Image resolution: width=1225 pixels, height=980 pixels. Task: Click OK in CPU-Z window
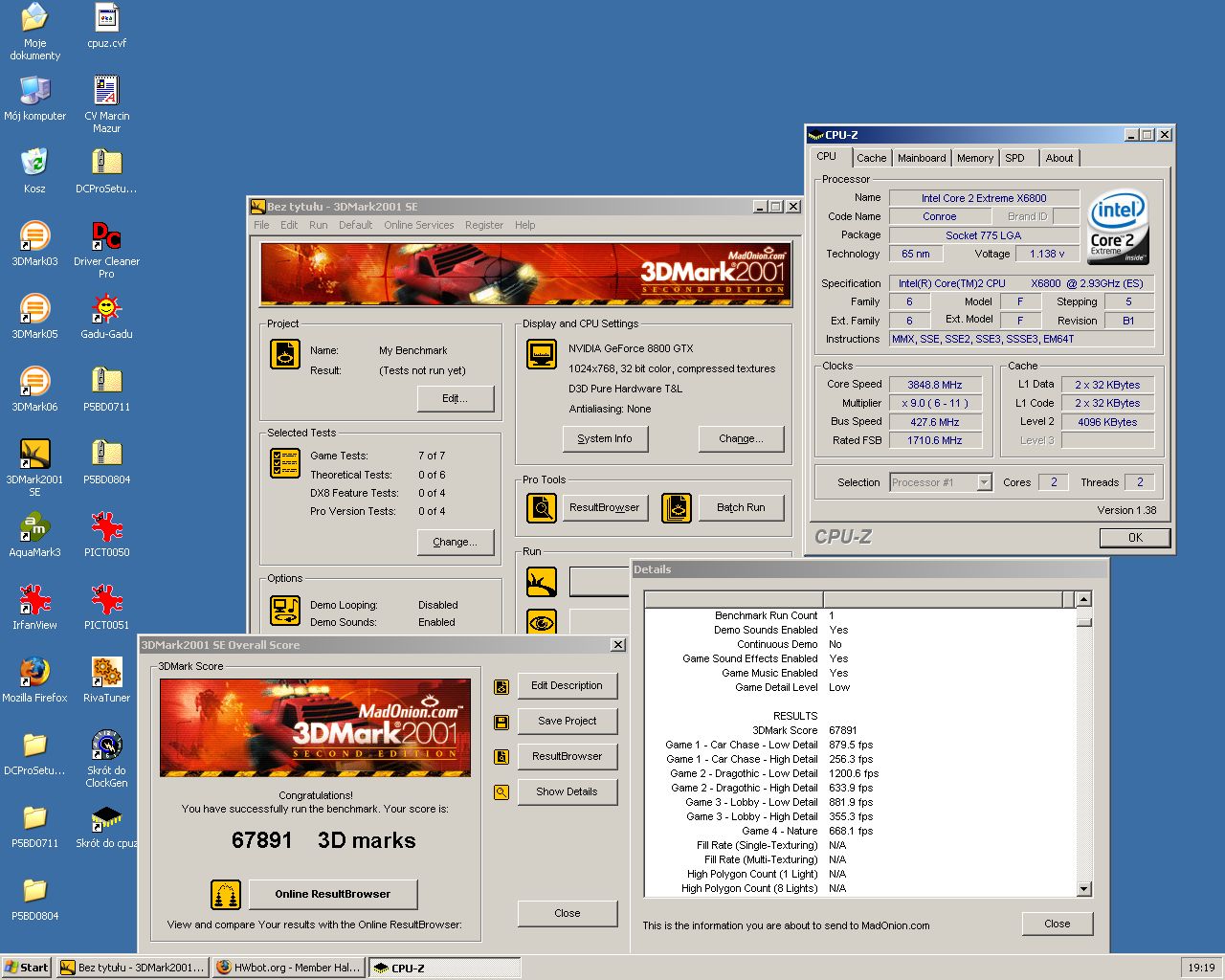pos(1135,538)
